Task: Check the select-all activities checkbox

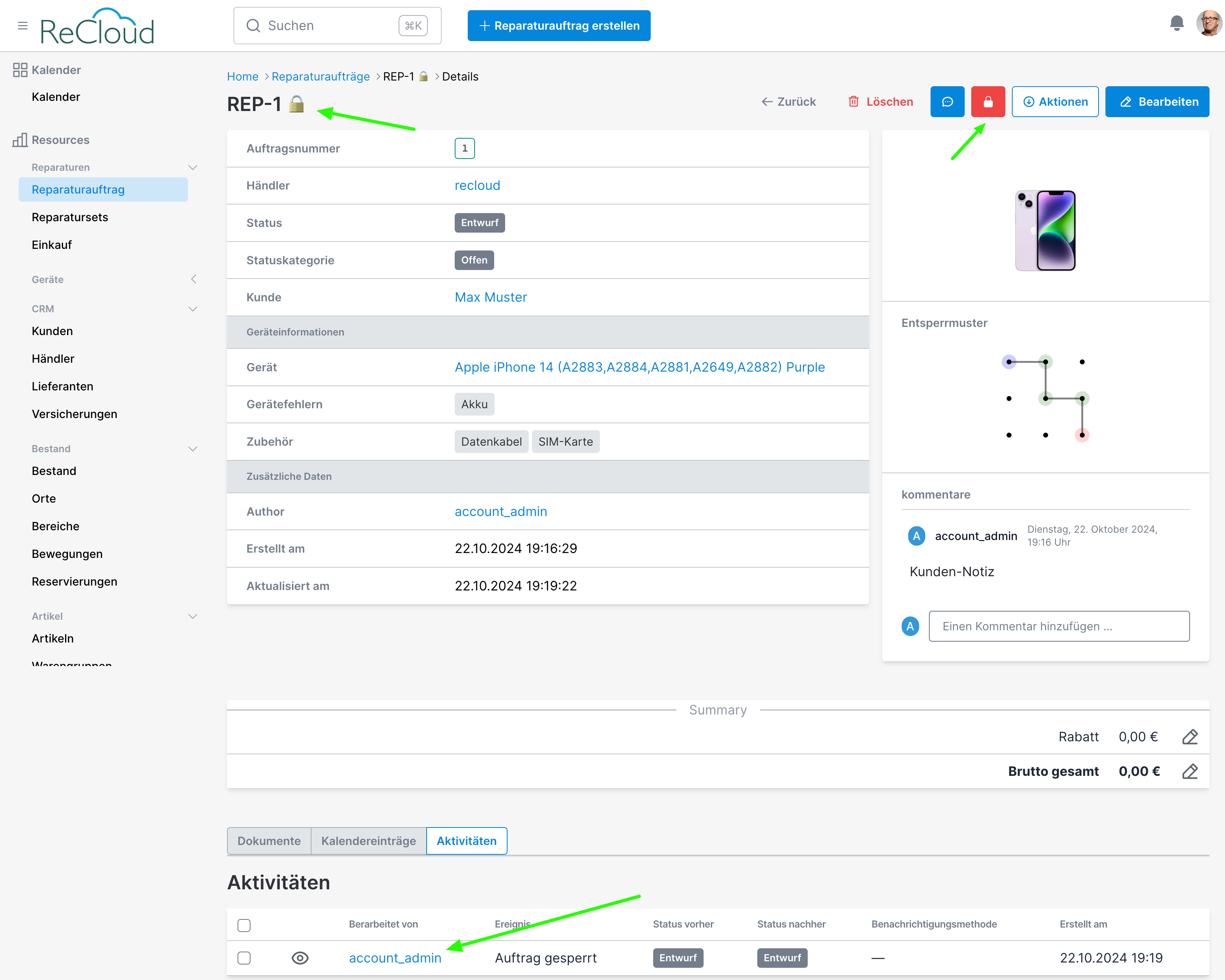Action: pos(244,925)
